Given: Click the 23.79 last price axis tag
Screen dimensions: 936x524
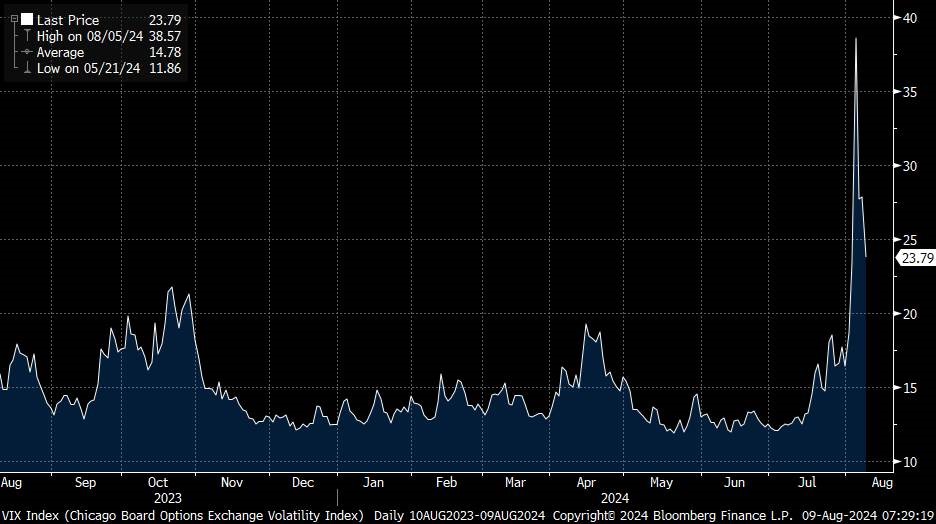Looking at the screenshot, I should pos(916,258).
